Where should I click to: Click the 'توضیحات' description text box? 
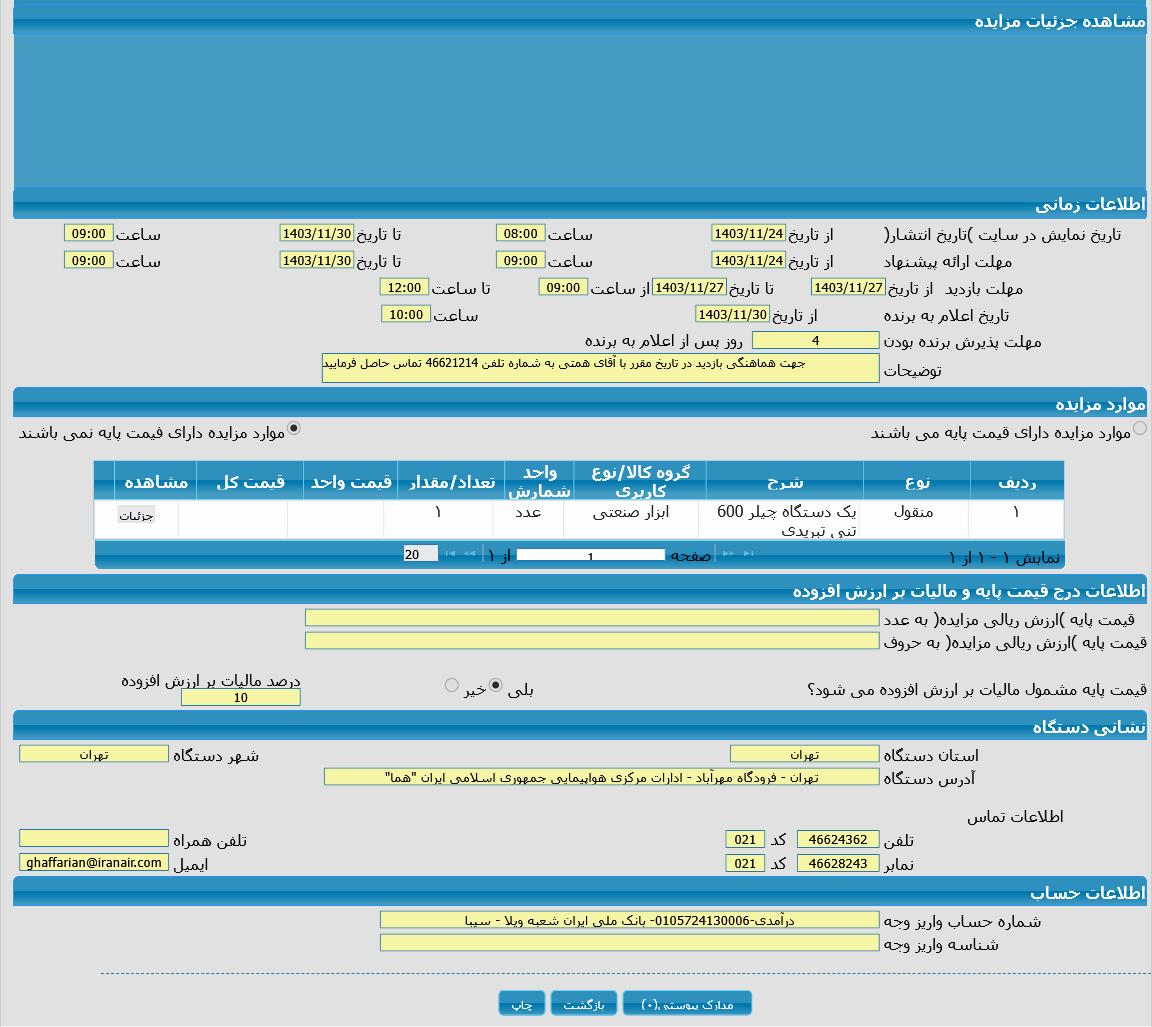click(600, 368)
